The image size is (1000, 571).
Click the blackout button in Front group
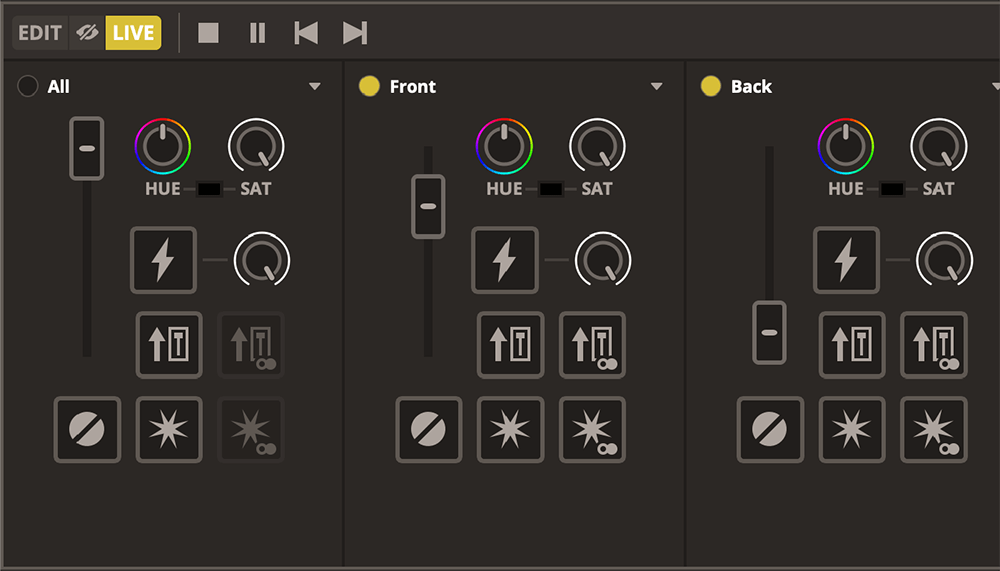coord(429,429)
